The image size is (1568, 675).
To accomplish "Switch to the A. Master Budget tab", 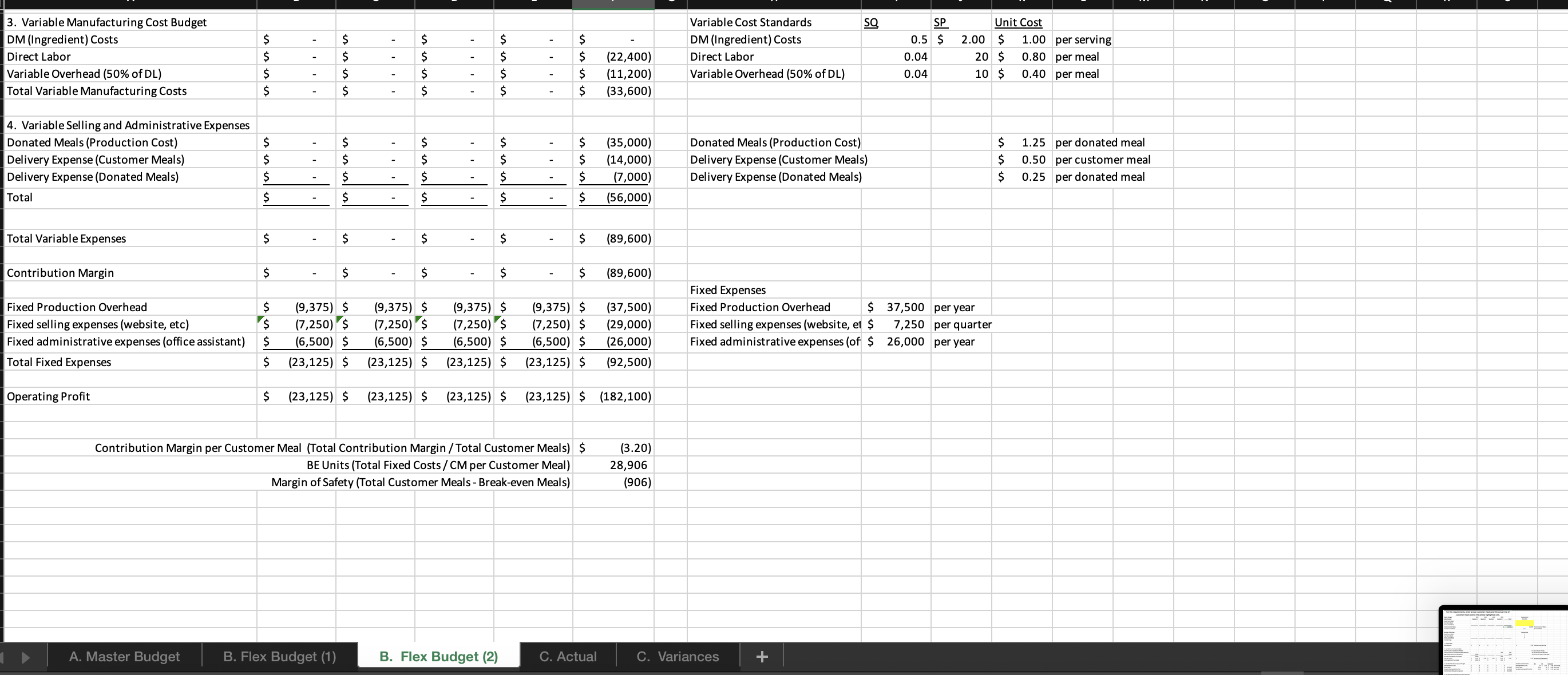I will (x=124, y=656).
